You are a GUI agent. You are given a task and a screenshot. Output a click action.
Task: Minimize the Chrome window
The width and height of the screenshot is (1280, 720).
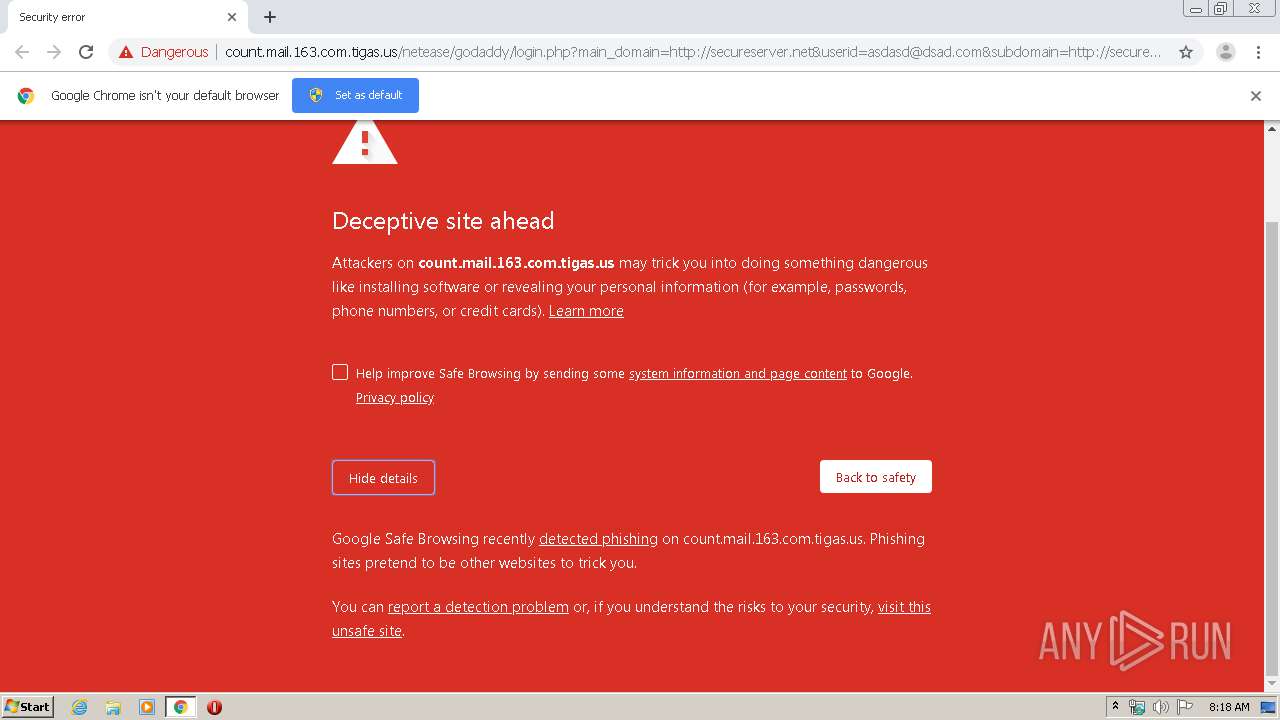coord(1195,9)
